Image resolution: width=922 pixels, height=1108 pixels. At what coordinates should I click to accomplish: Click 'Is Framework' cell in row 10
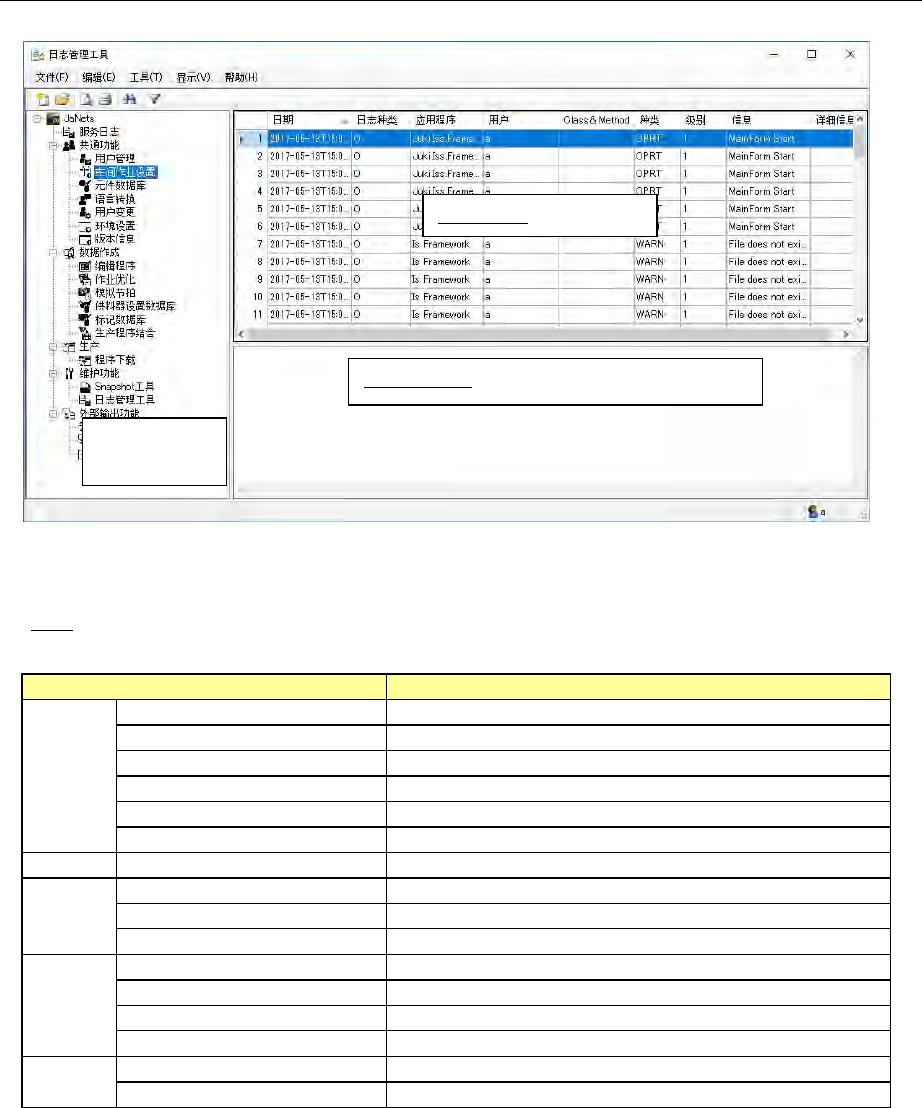[x=446, y=297]
